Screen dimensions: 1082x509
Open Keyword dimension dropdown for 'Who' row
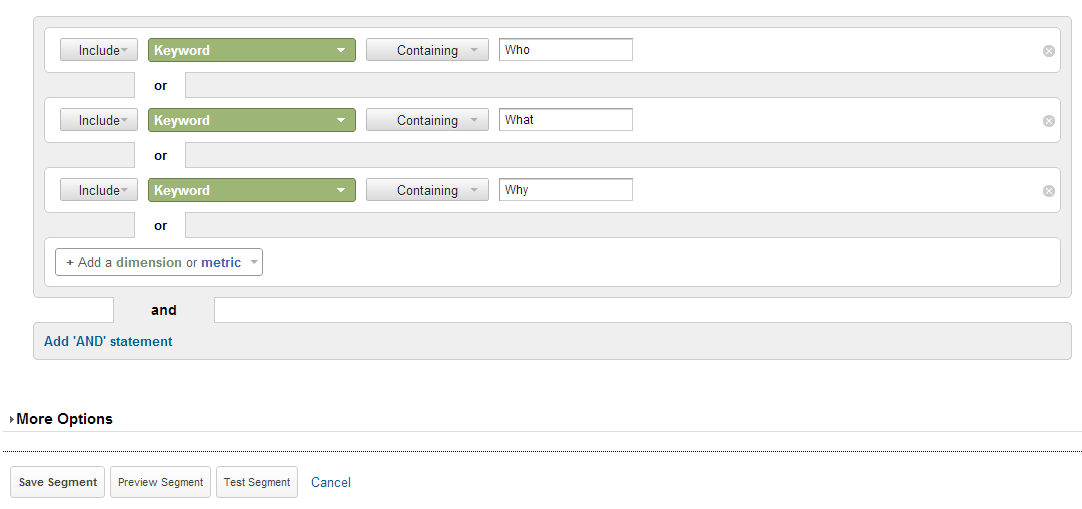251,50
